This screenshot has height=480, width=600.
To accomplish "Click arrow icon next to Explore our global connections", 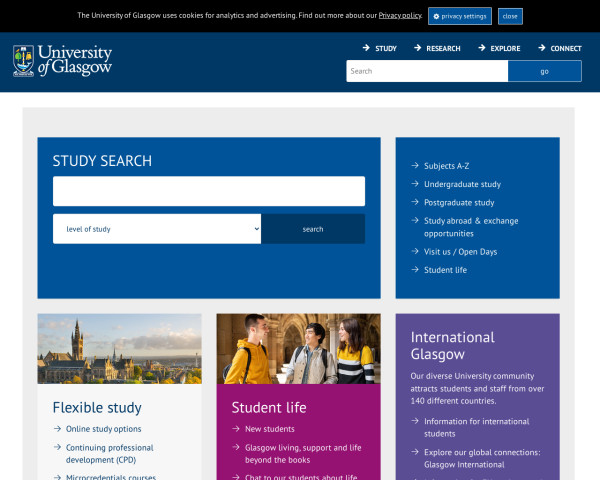I will coord(415,452).
